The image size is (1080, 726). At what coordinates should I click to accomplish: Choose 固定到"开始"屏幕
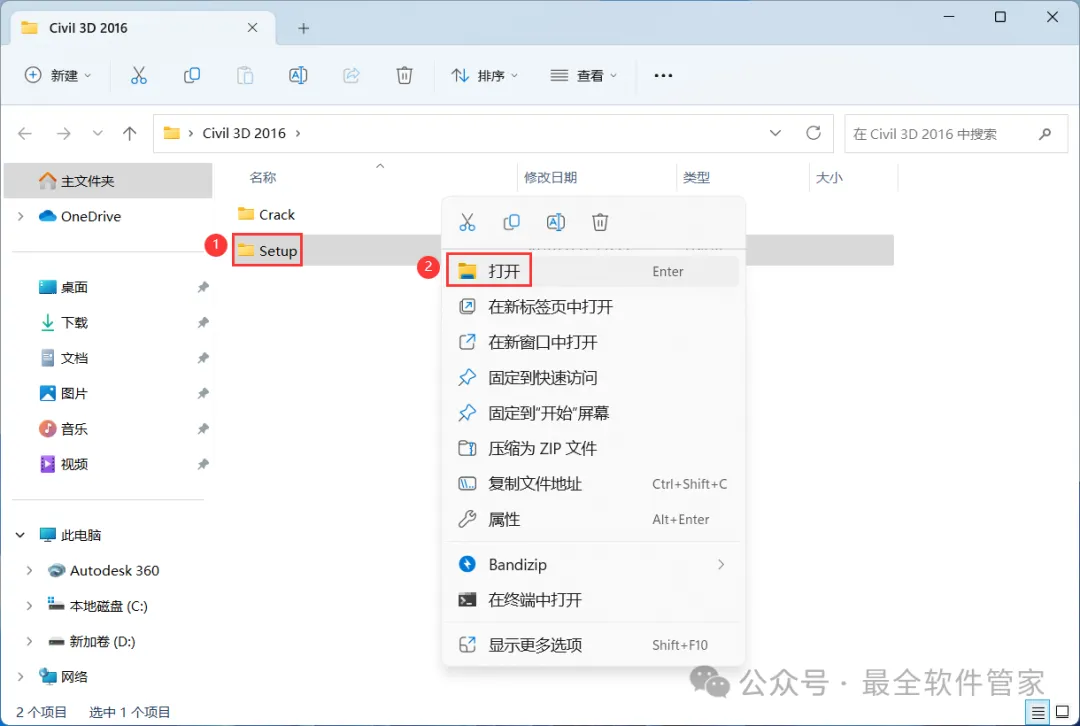click(x=593, y=413)
